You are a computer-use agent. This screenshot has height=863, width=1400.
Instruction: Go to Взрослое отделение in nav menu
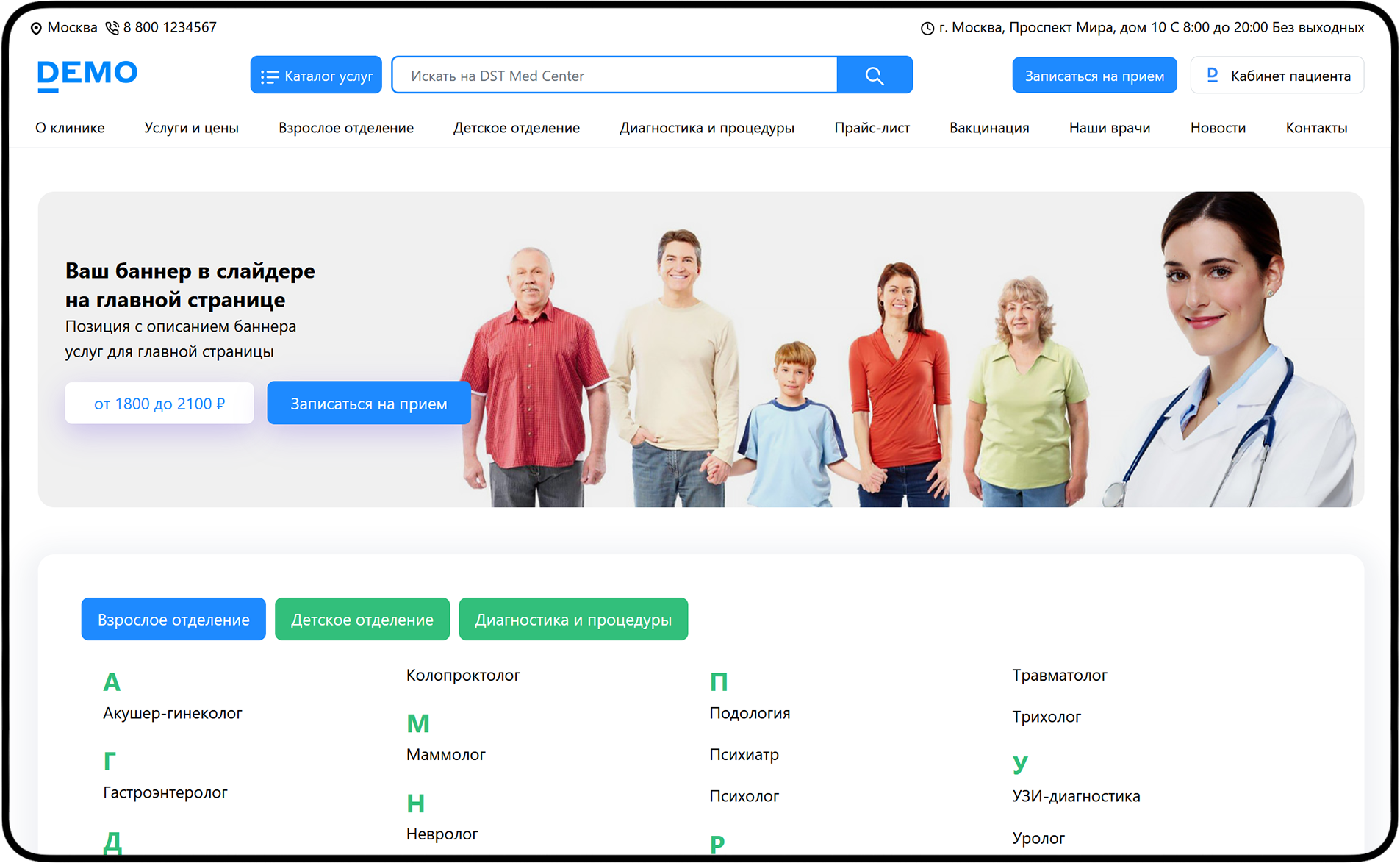click(x=346, y=128)
